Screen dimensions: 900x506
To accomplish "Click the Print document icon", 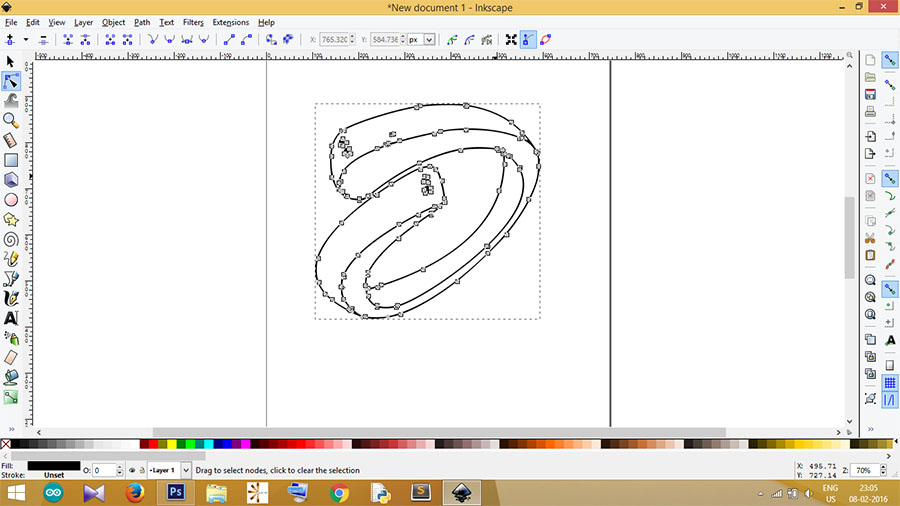I will coord(870,110).
